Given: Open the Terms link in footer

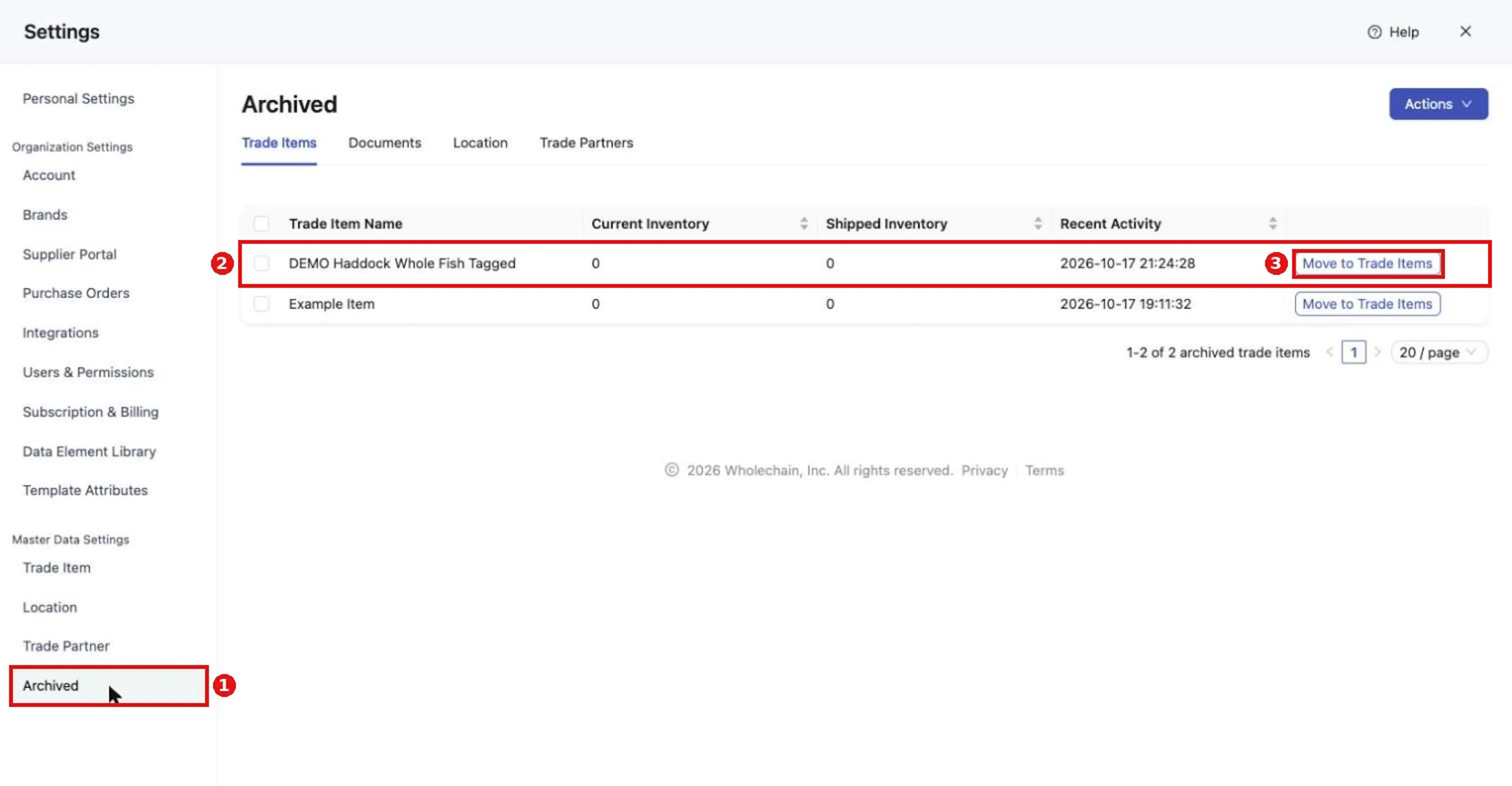Looking at the screenshot, I should pyautogui.click(x=1044, y=470).
